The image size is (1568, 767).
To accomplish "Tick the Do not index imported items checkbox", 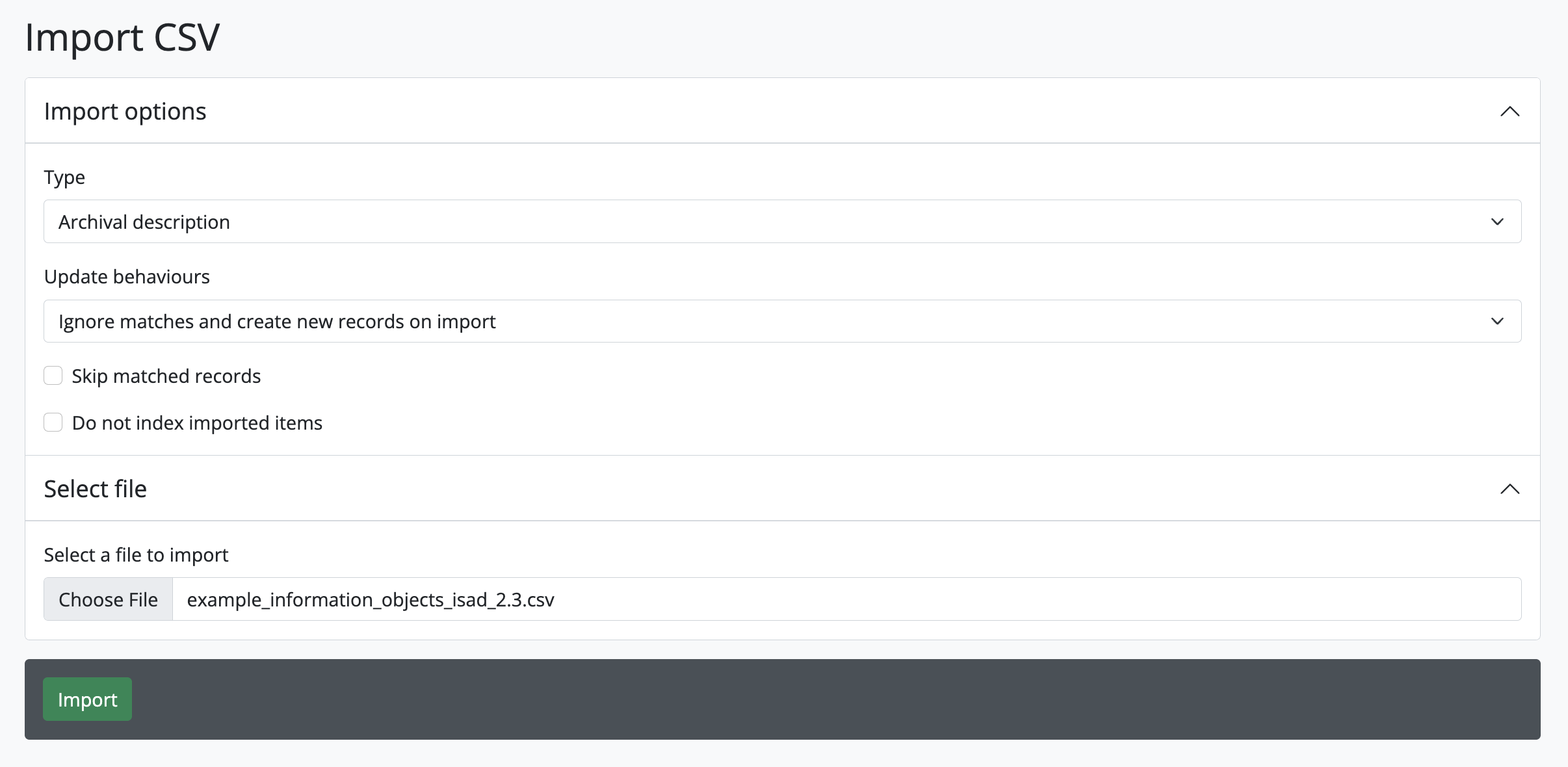I will (53, 422).
